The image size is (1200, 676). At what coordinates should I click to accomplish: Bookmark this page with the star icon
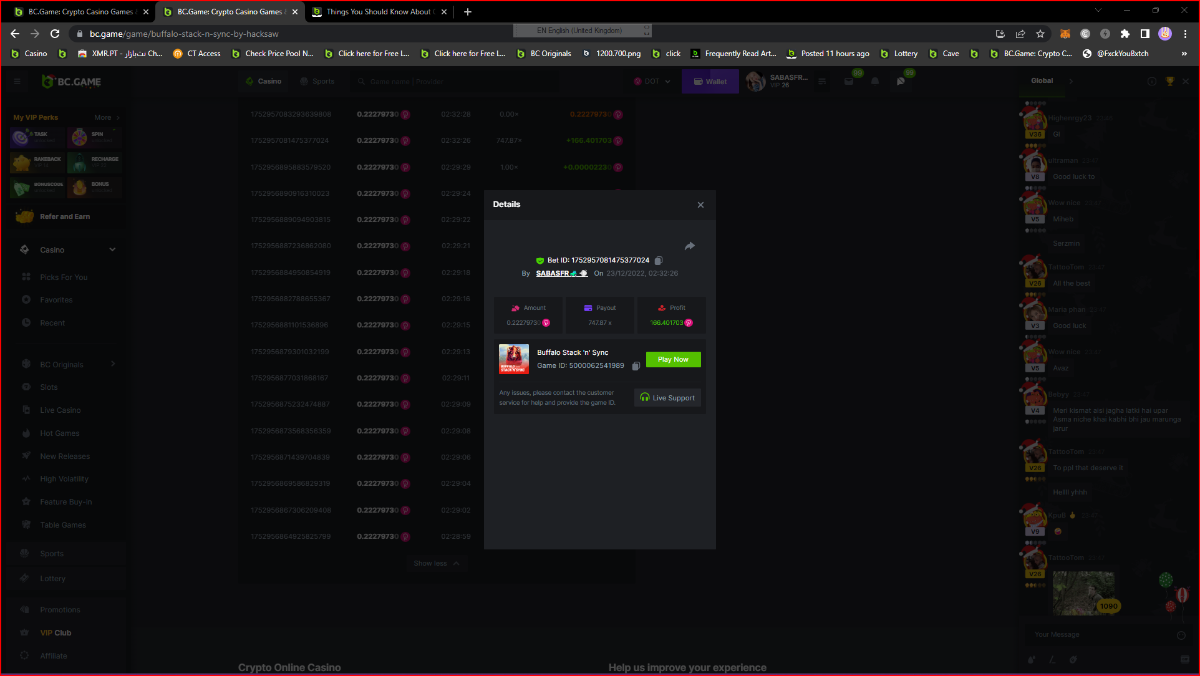coord(1040,33)
